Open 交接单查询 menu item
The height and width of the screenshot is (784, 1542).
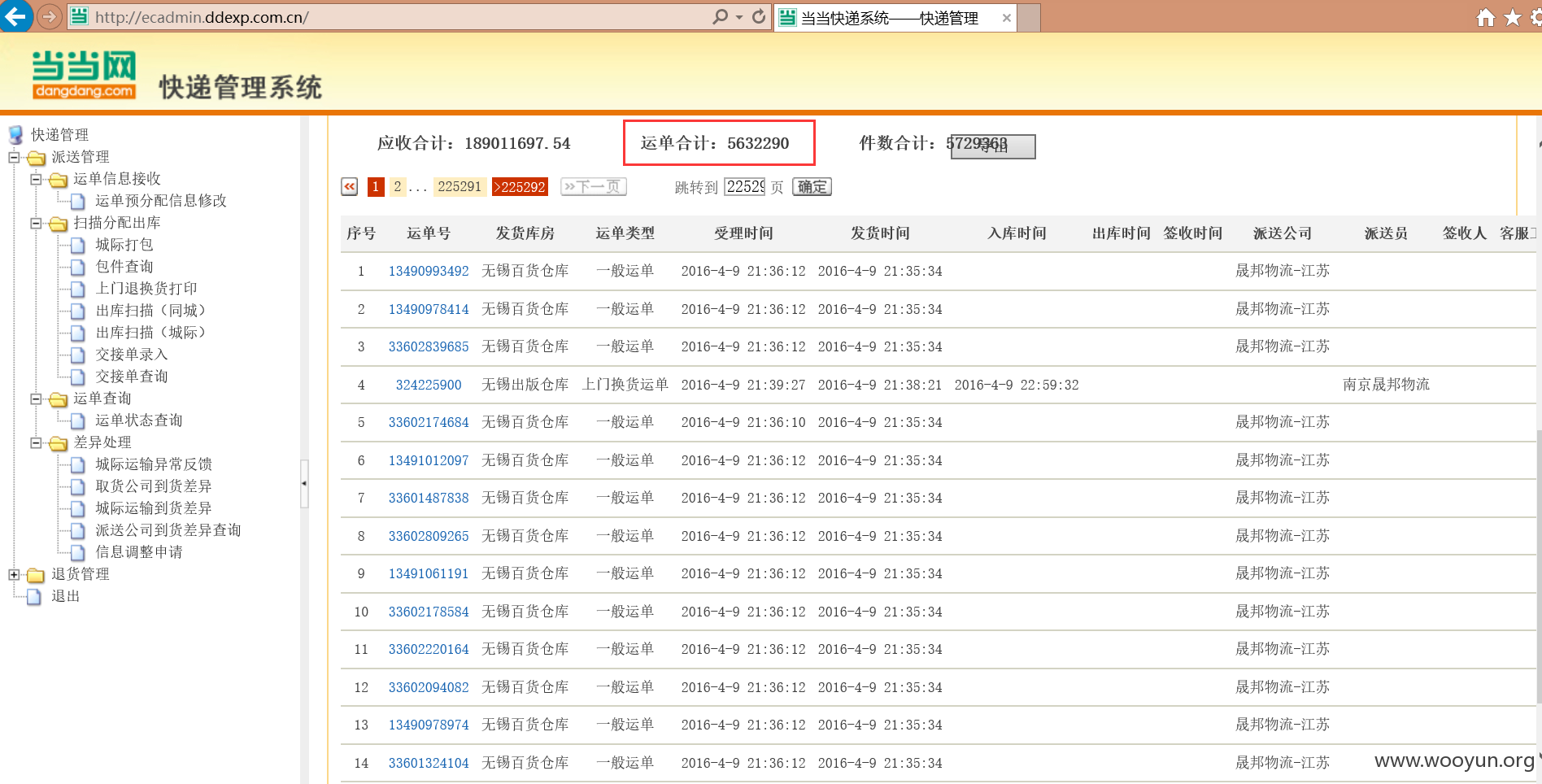pos(132,377)
